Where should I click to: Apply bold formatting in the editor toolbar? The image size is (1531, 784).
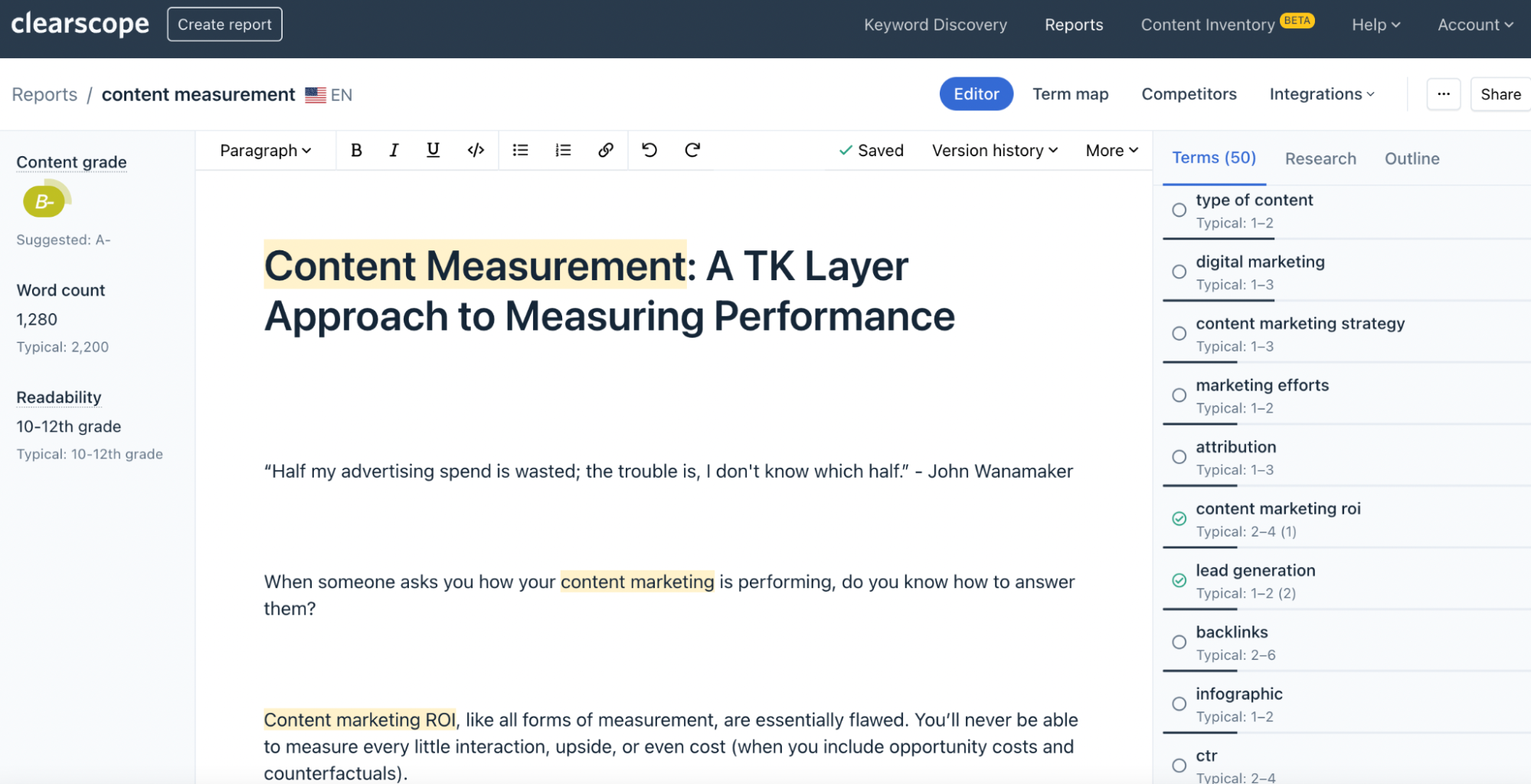[x=356, y=150]
